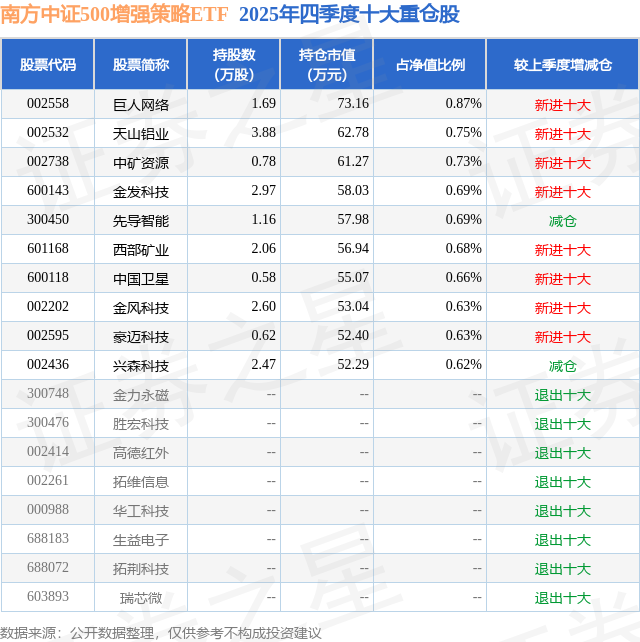Click 新进十大 in the 巨人网络 row
The image size is (640, 642).
(x=563, y=105)
